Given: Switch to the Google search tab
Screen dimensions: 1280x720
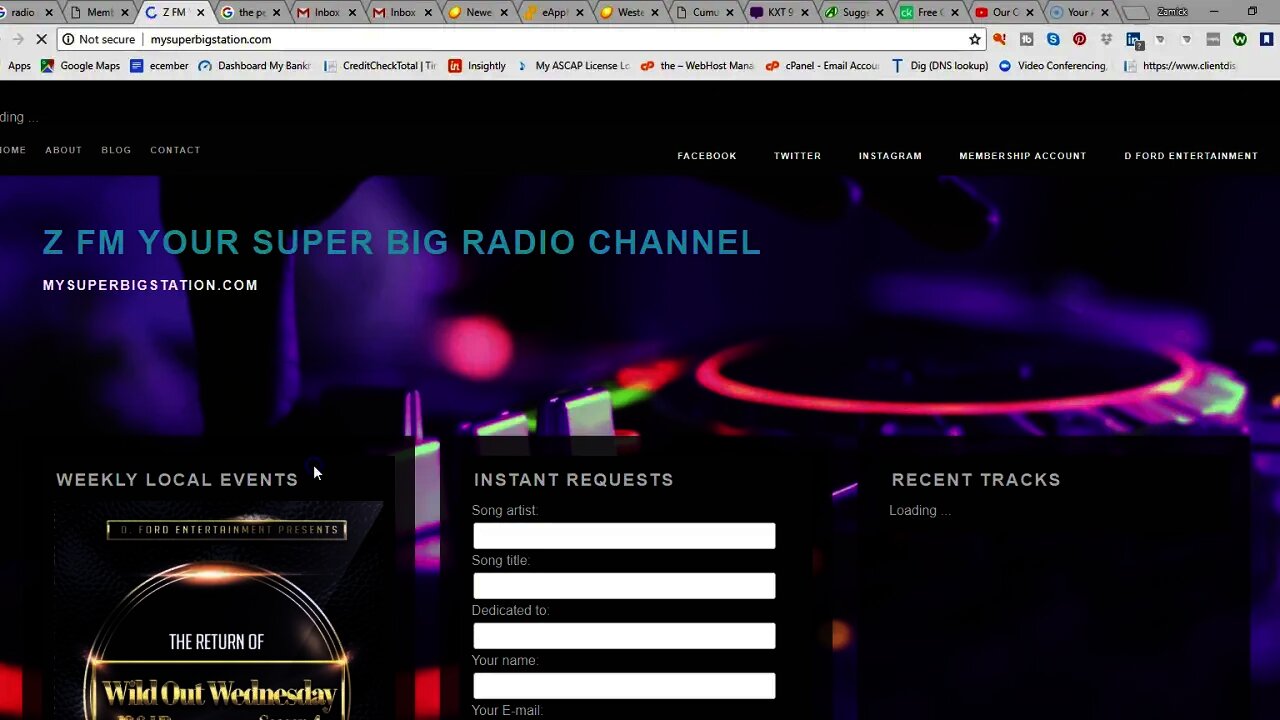Looking at the screenshot, I should click(244, 13).
